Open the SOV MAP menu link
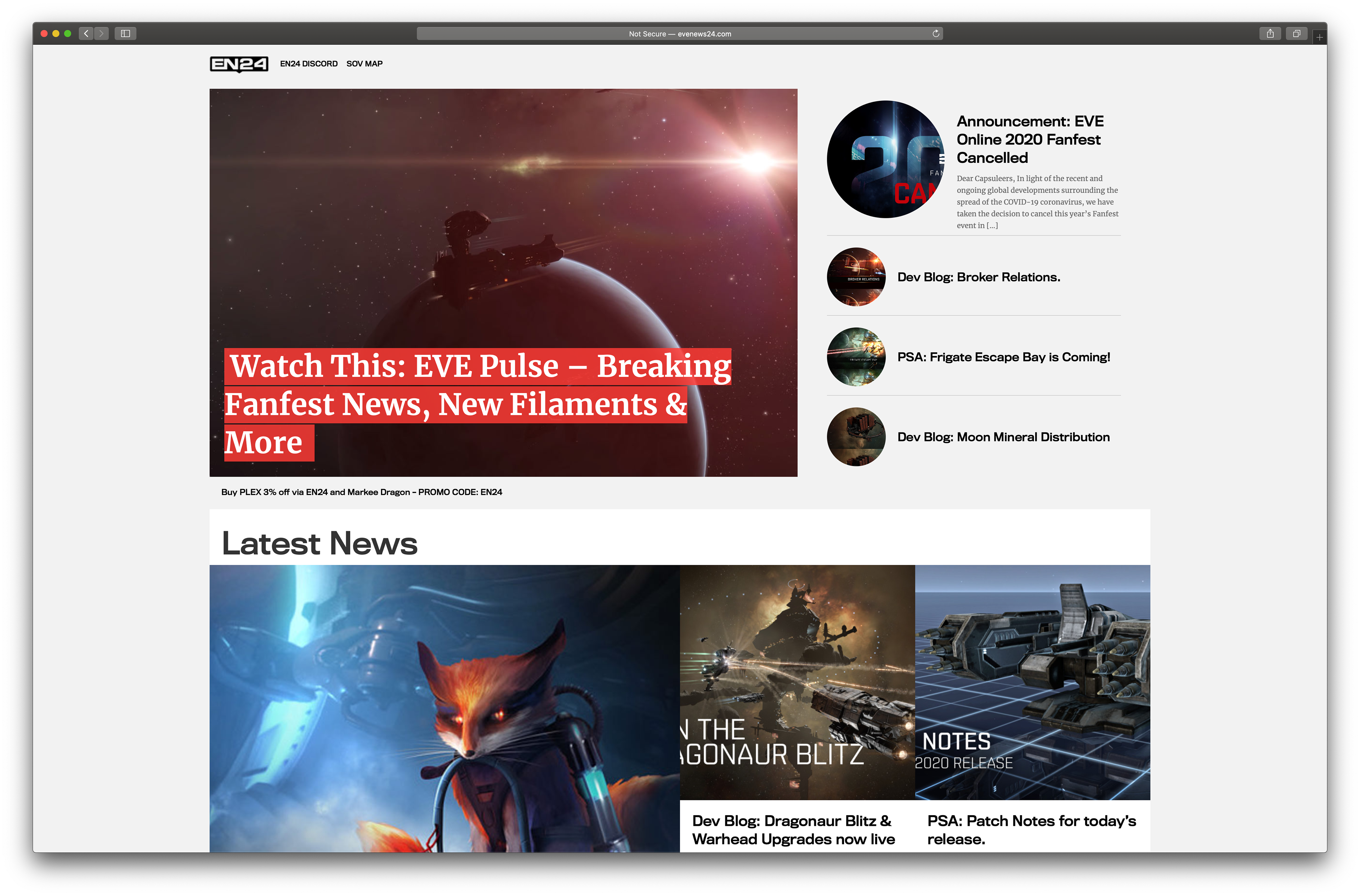This screenshot has width=1360, height=896. (x=364, y=63)
